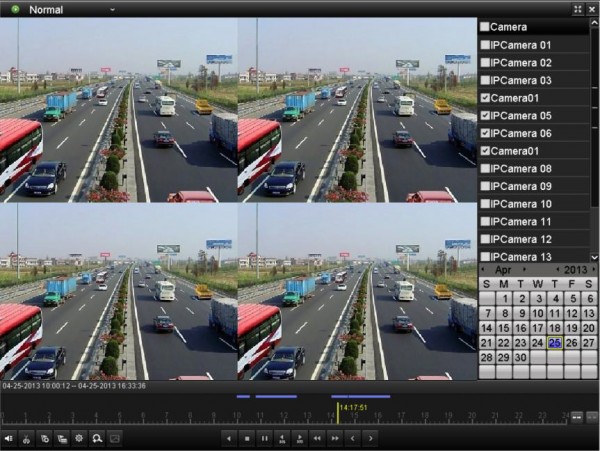Click the camera list scrollbar down arrow

(594, 257)
